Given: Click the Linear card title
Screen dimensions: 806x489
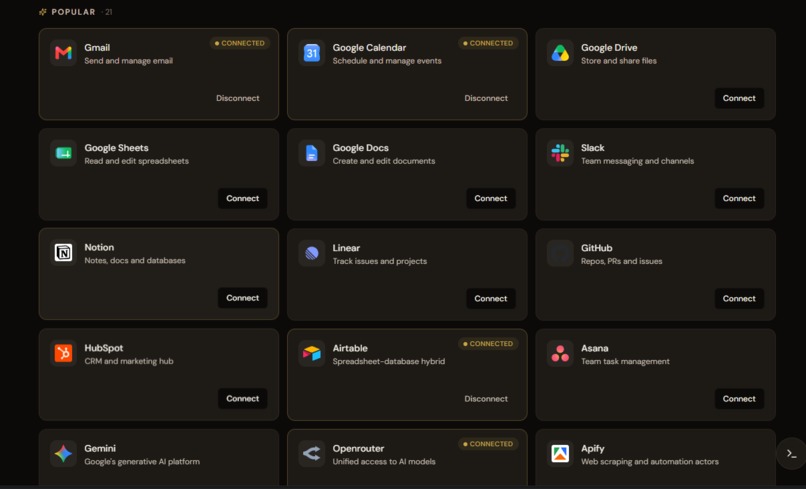Looking at the screenshot, I should [346, 248].
